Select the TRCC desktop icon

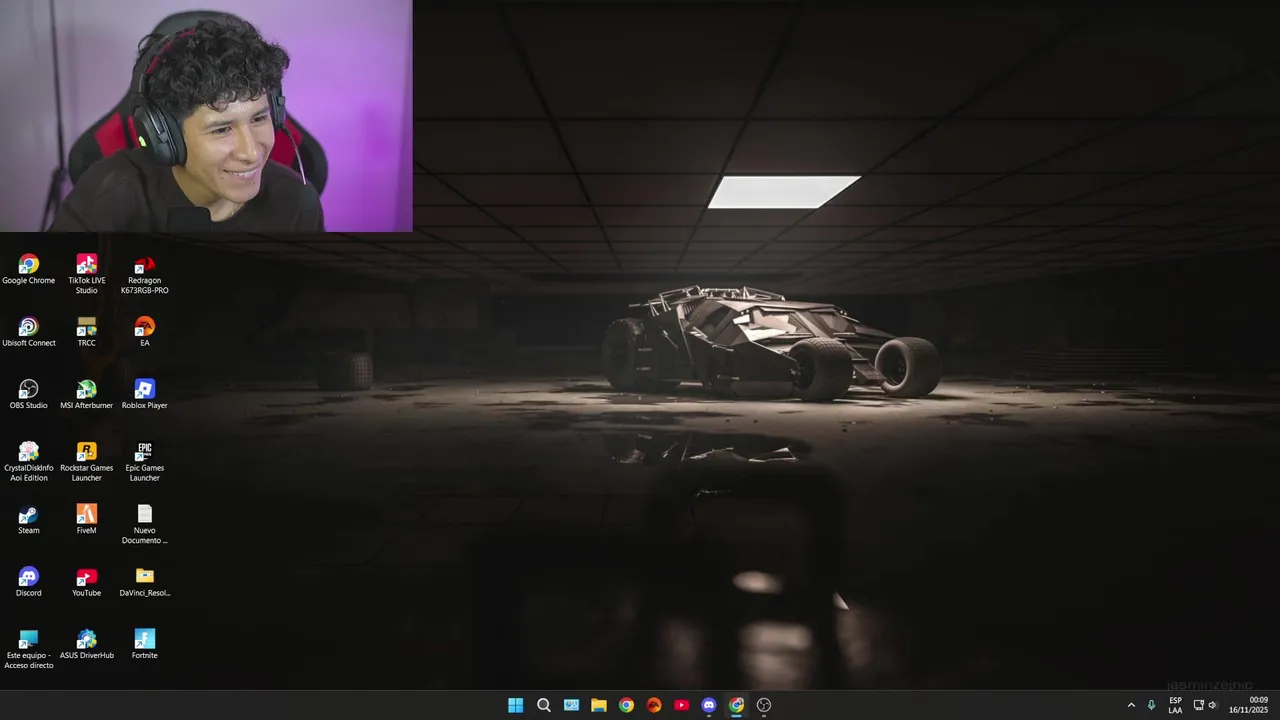coord(87,332)
